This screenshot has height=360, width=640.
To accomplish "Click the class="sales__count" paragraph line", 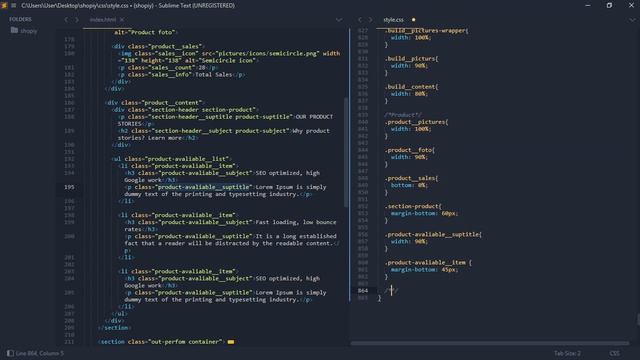I will click(x=167, y=68).
